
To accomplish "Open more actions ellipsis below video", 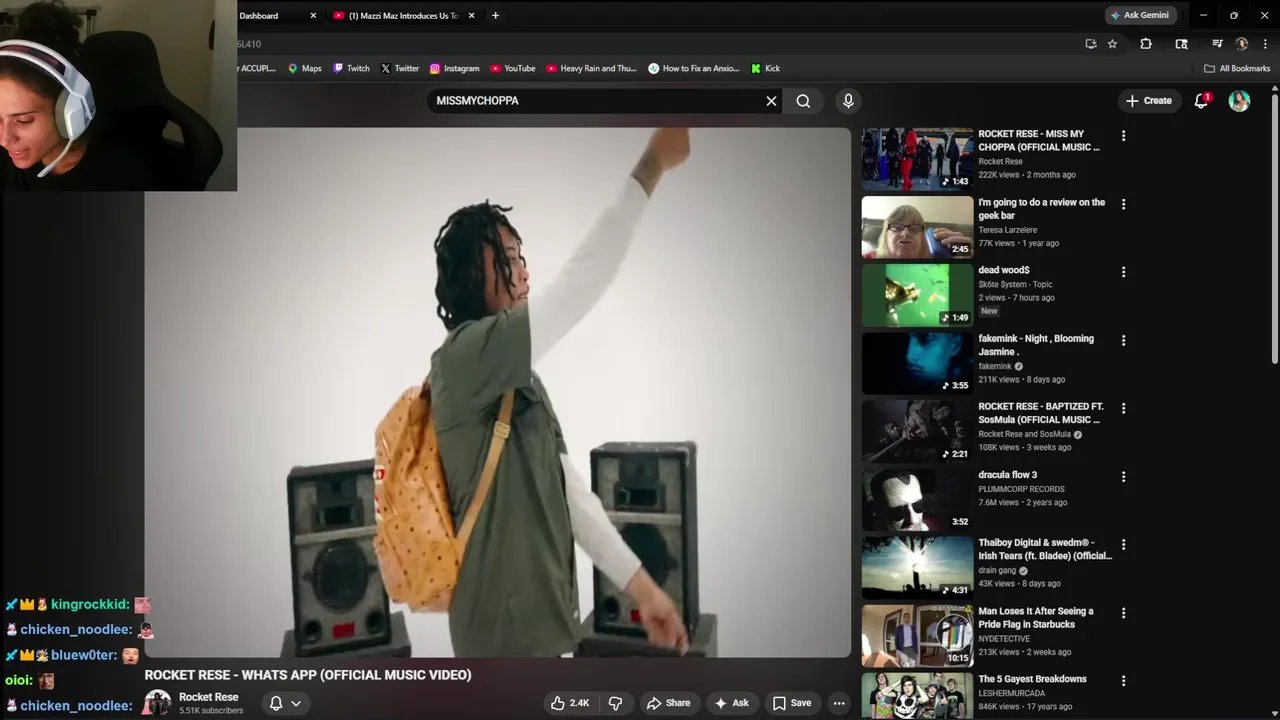I will click(x=839, y=703).
